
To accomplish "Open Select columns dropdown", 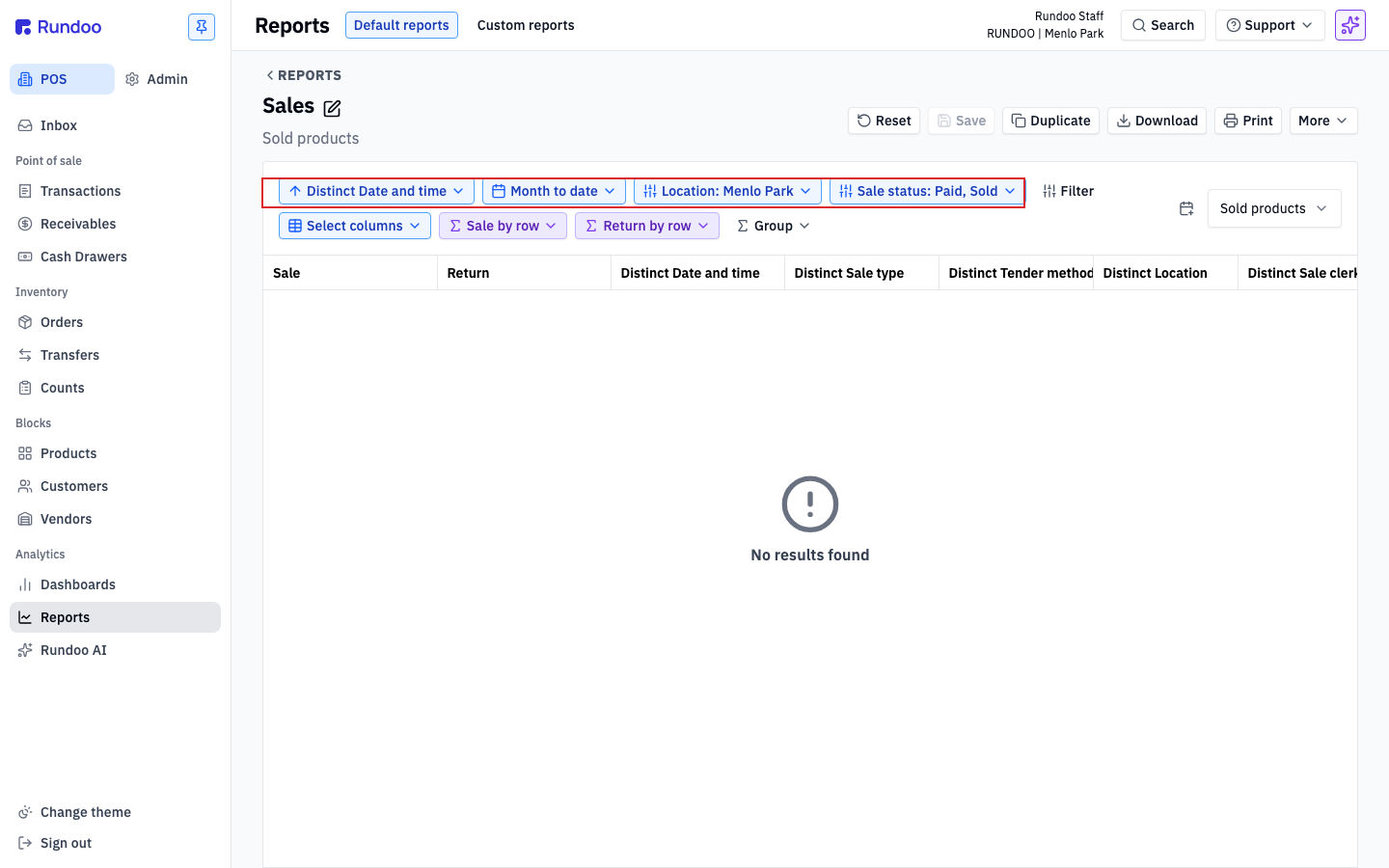I will click(355, 226).
